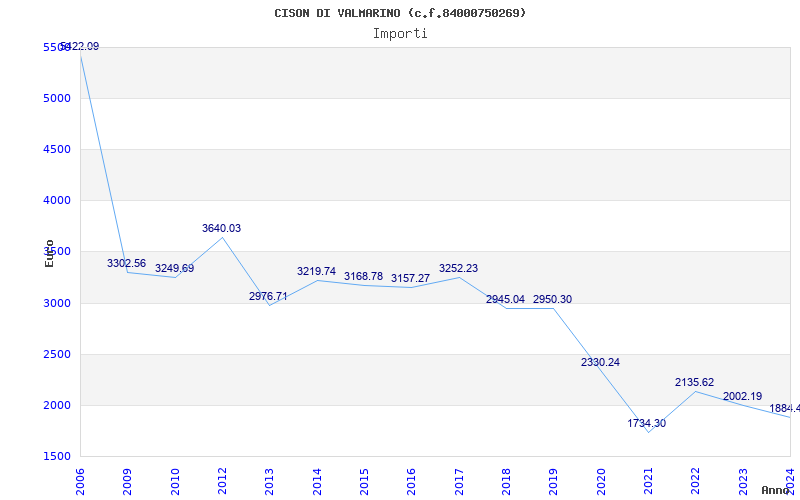Click y-axis value 1500
This screenshot has width=800, height=500.
pyautogui.click(x=57, y=457)
